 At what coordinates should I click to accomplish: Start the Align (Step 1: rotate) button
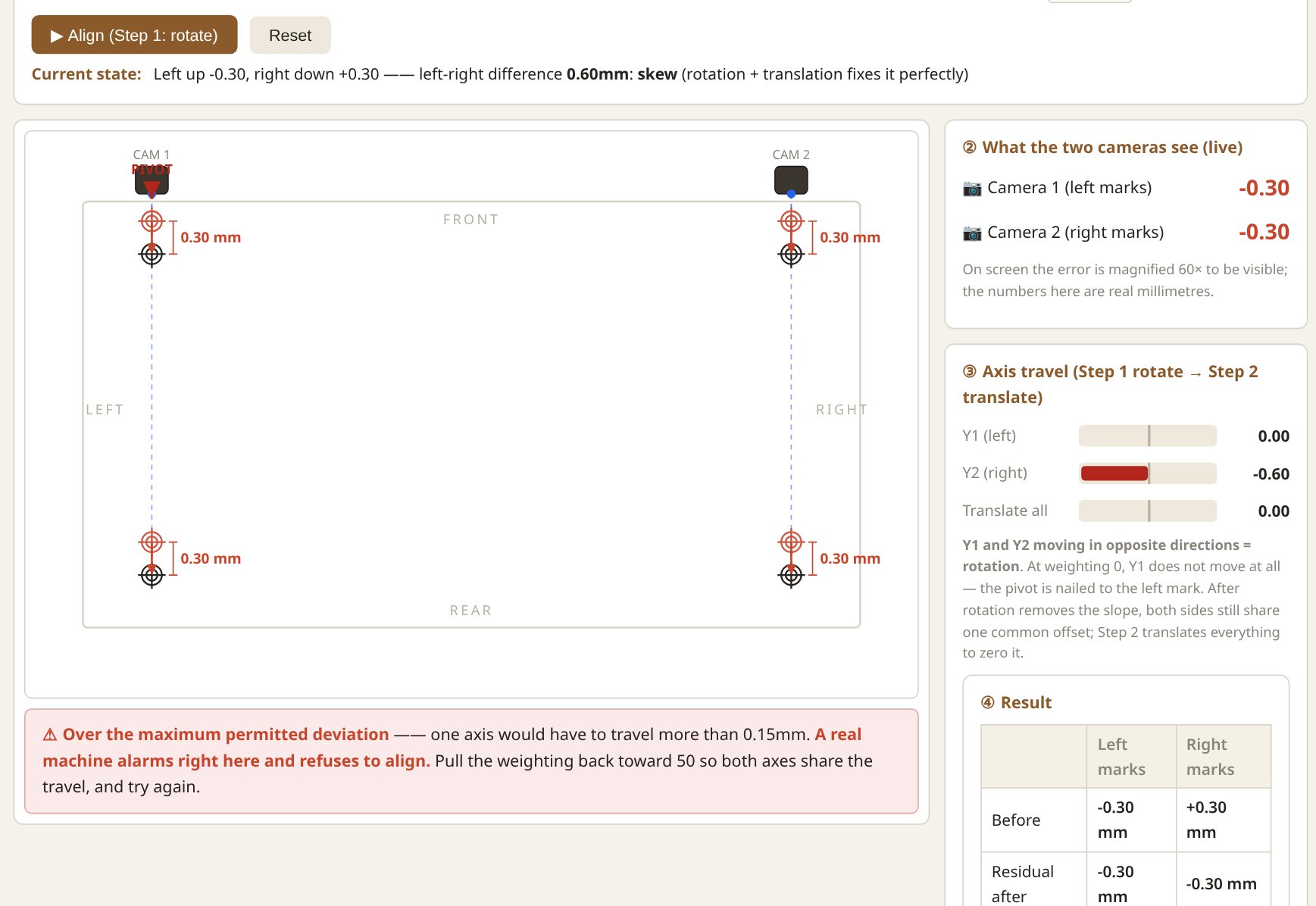(134, 35)
